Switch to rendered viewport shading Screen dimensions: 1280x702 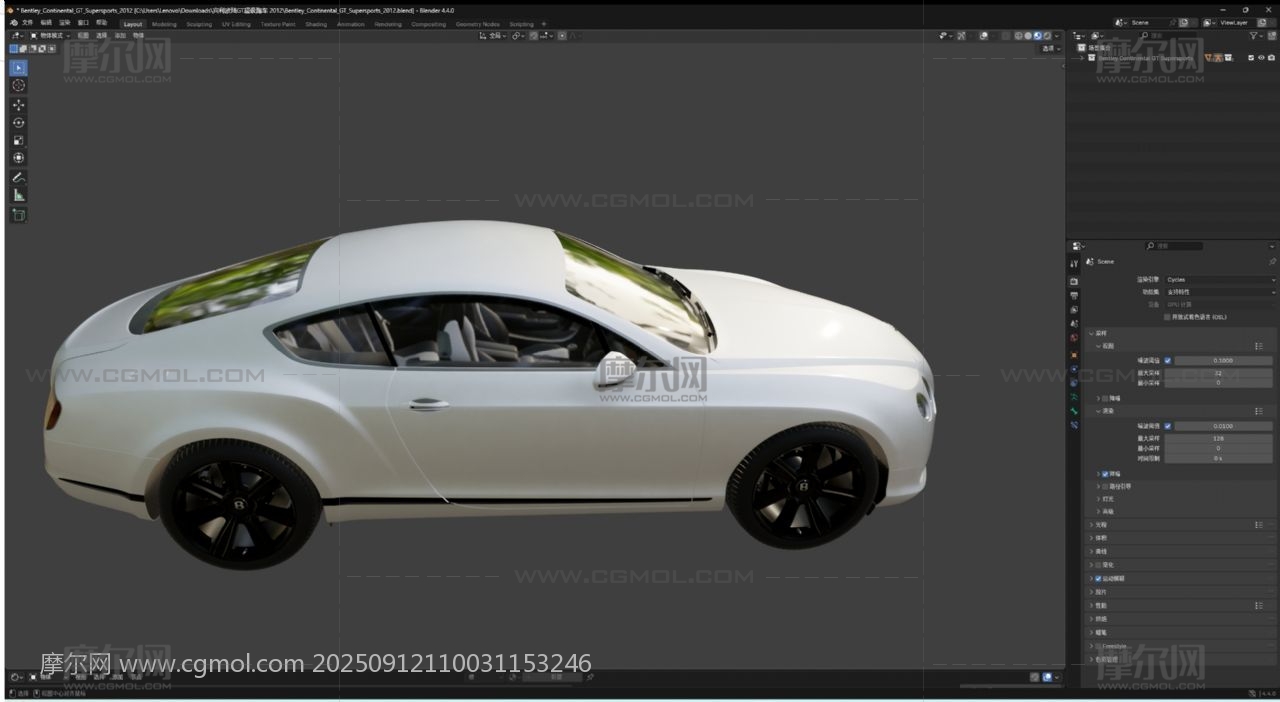1047,36
